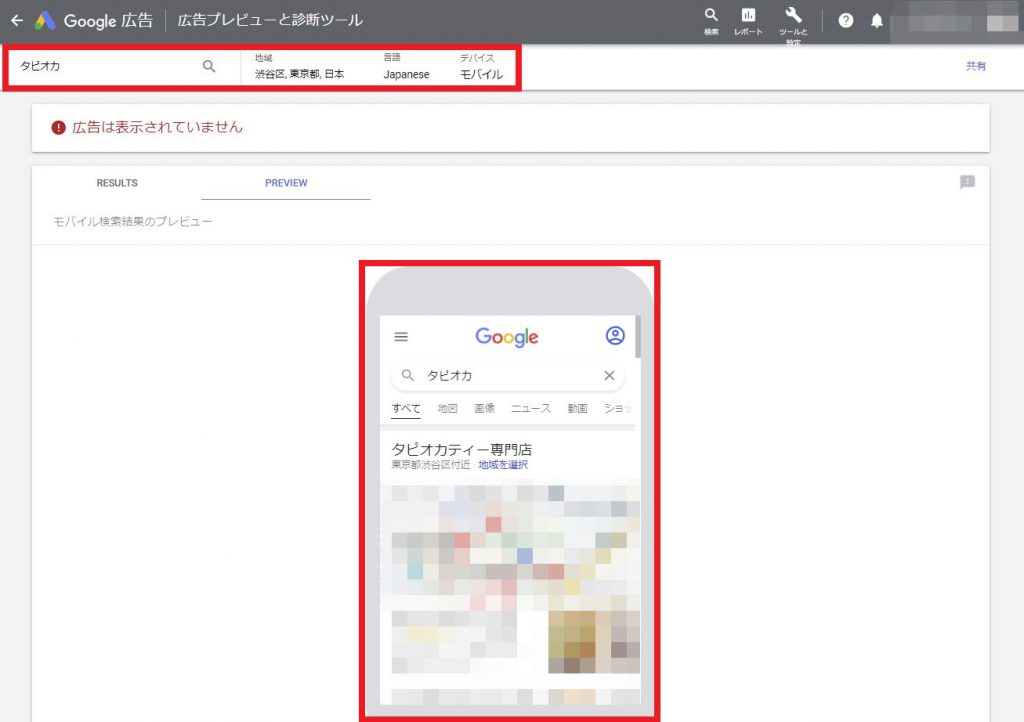Click 広告は表示されていません message
Screen dimensions: 1024x722
point(157,127)
